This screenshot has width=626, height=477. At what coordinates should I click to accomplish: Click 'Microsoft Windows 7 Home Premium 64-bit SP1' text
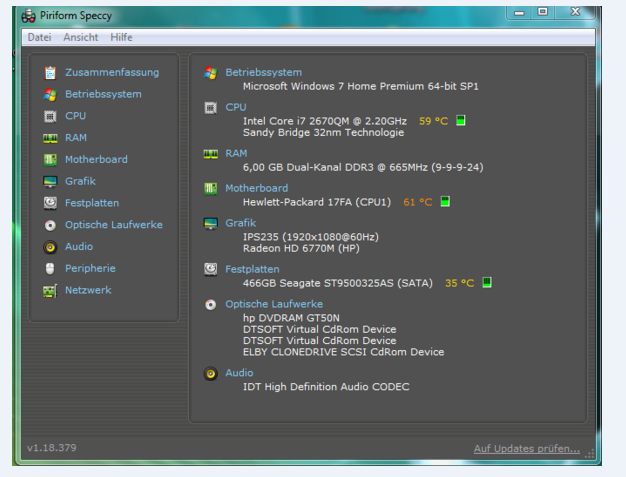tap(361, 86)
